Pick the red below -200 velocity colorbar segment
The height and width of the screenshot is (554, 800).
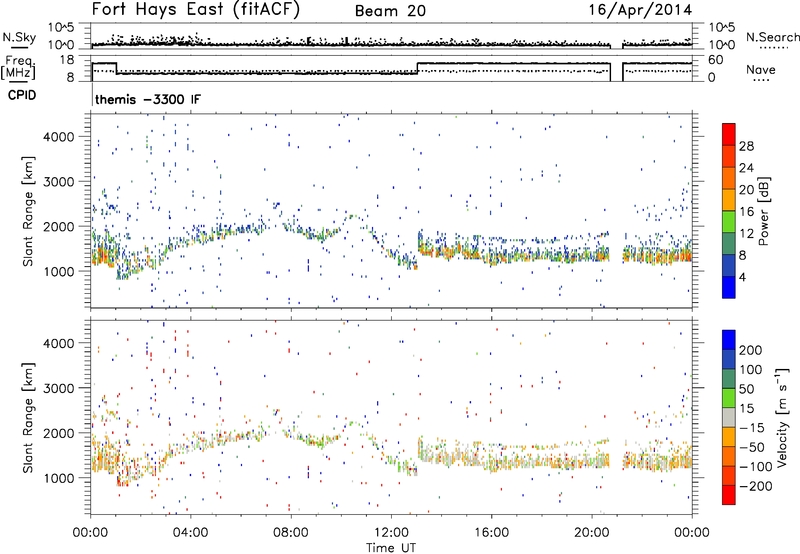729,495
